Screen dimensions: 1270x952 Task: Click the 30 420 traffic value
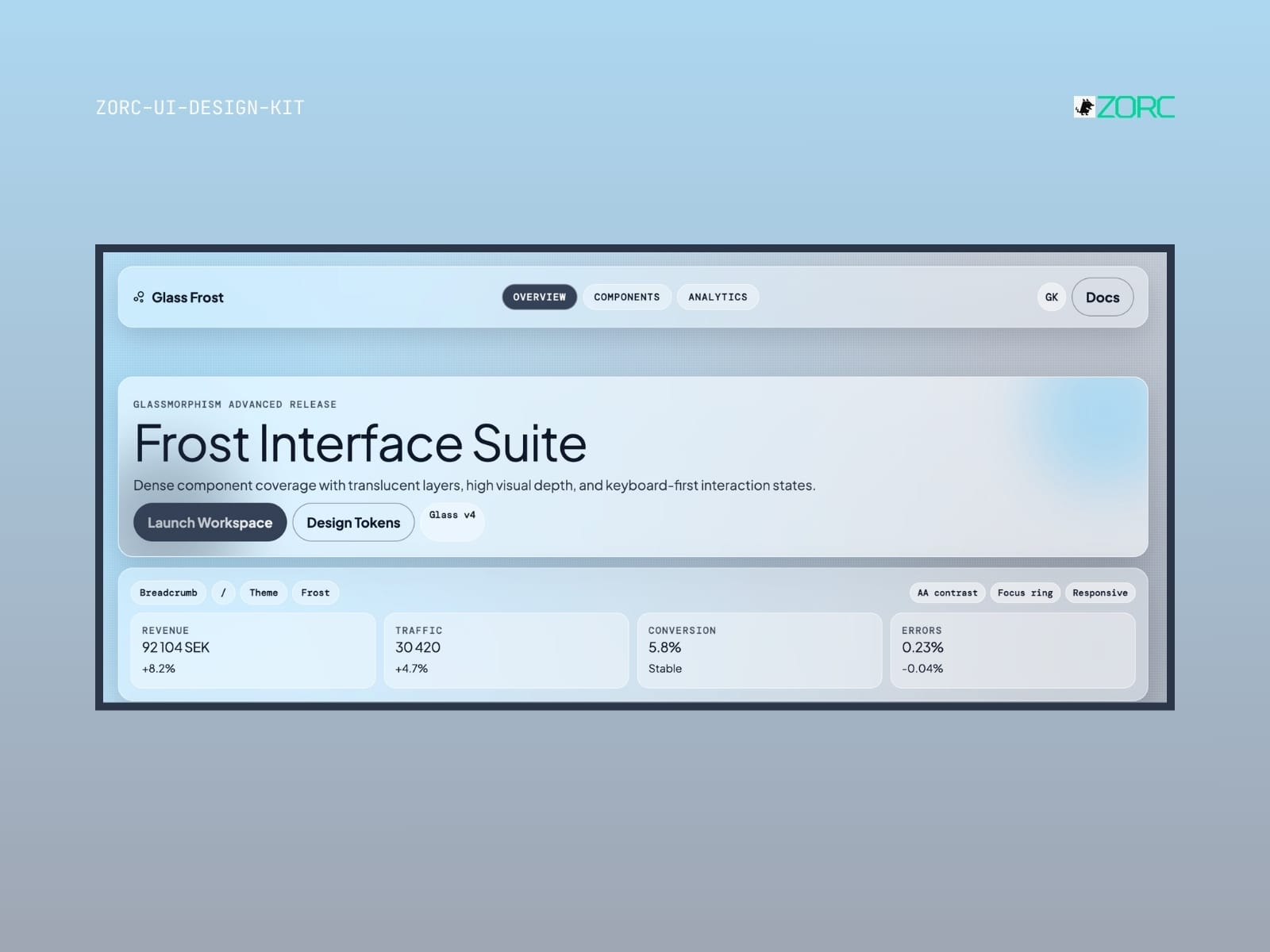418,647
